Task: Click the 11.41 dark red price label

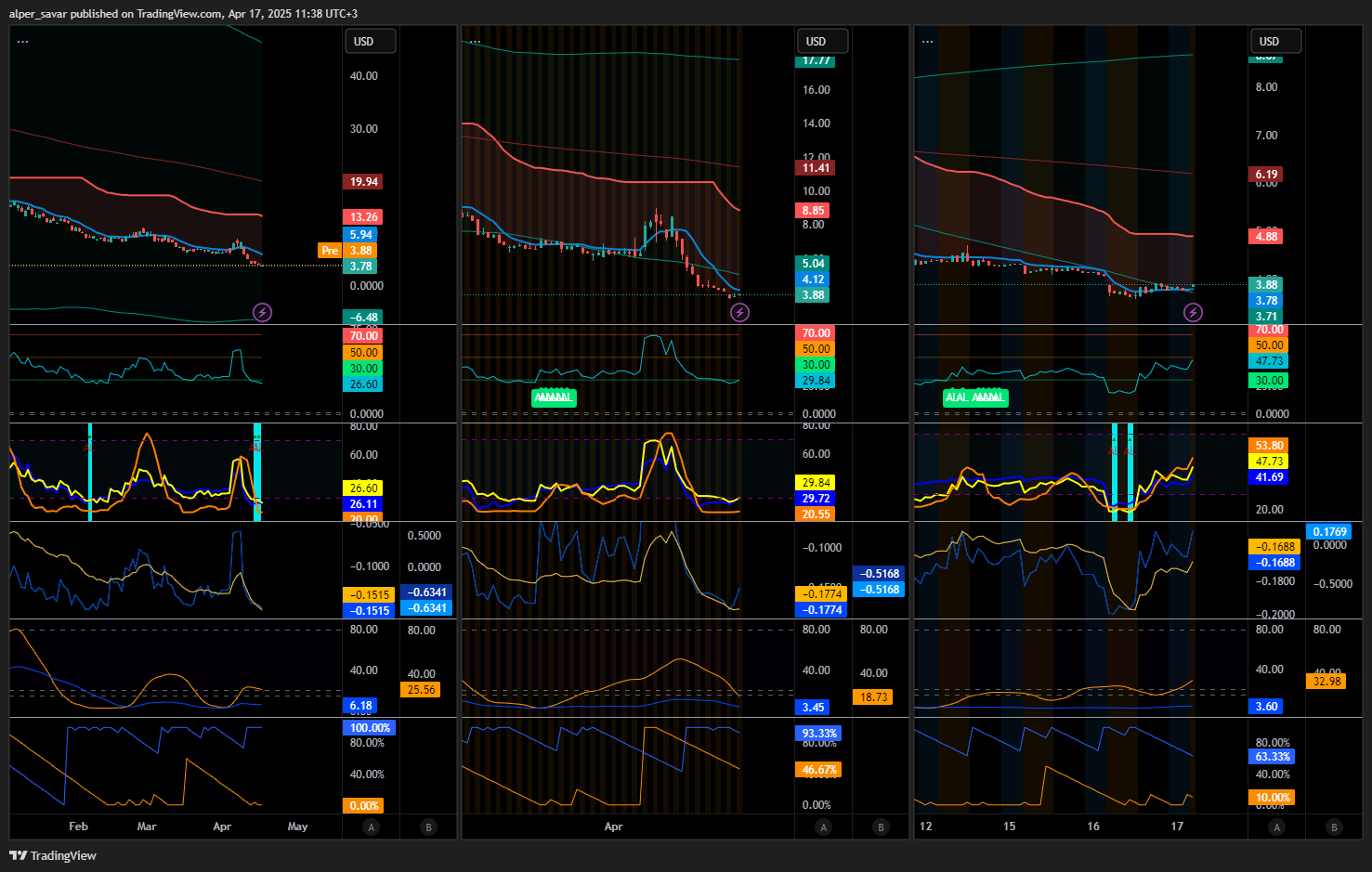Action: [816, 168]
